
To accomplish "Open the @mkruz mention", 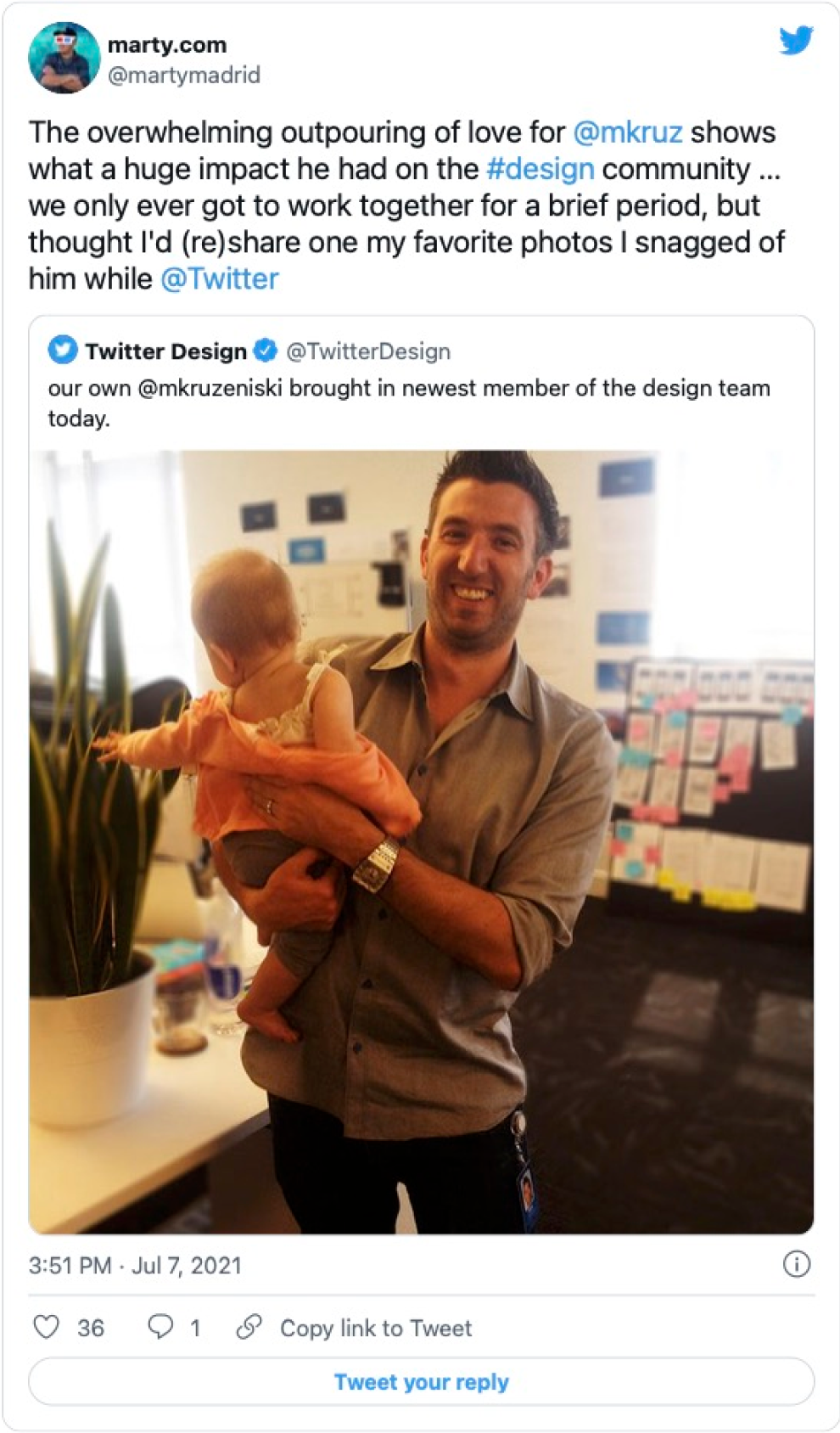I will pos(628,132).
